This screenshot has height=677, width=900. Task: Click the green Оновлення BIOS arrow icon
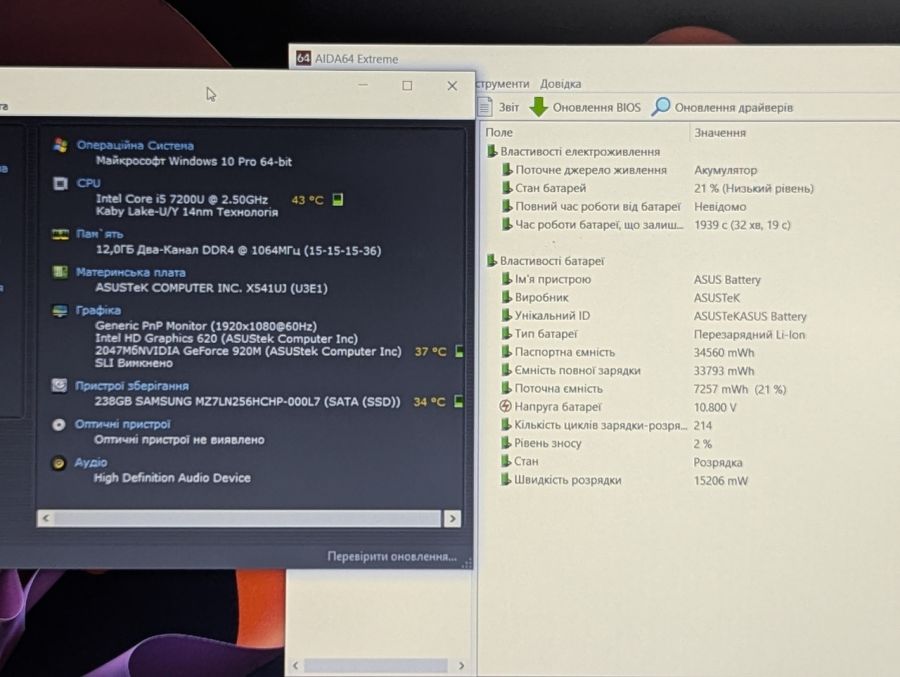[x=538, y=107]
